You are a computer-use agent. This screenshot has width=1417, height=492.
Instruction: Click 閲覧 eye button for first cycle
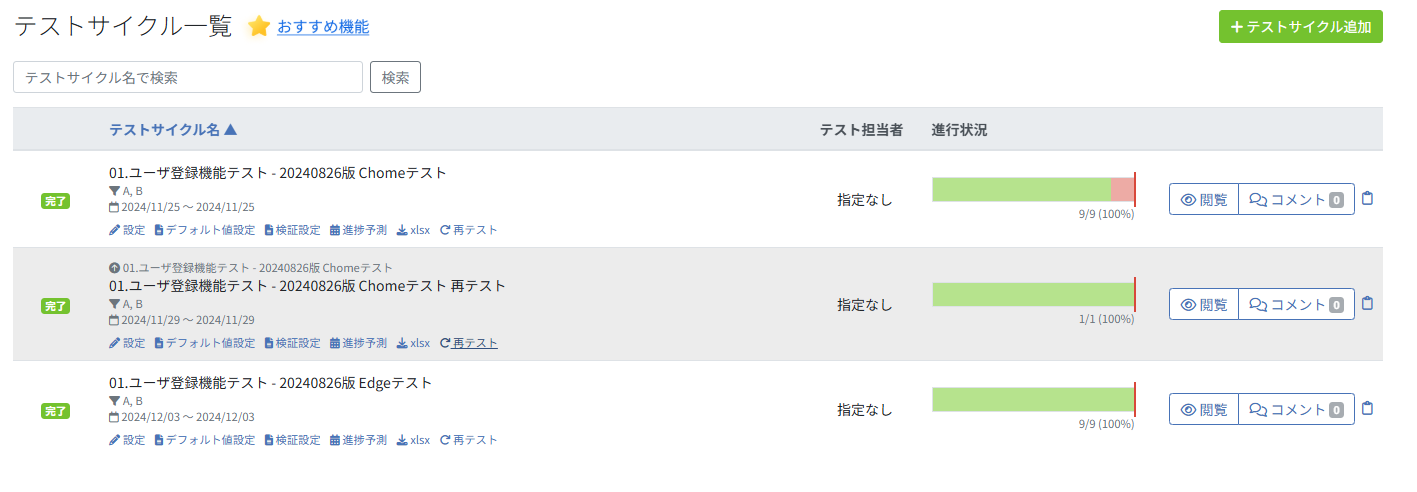tap(1204, 199)
